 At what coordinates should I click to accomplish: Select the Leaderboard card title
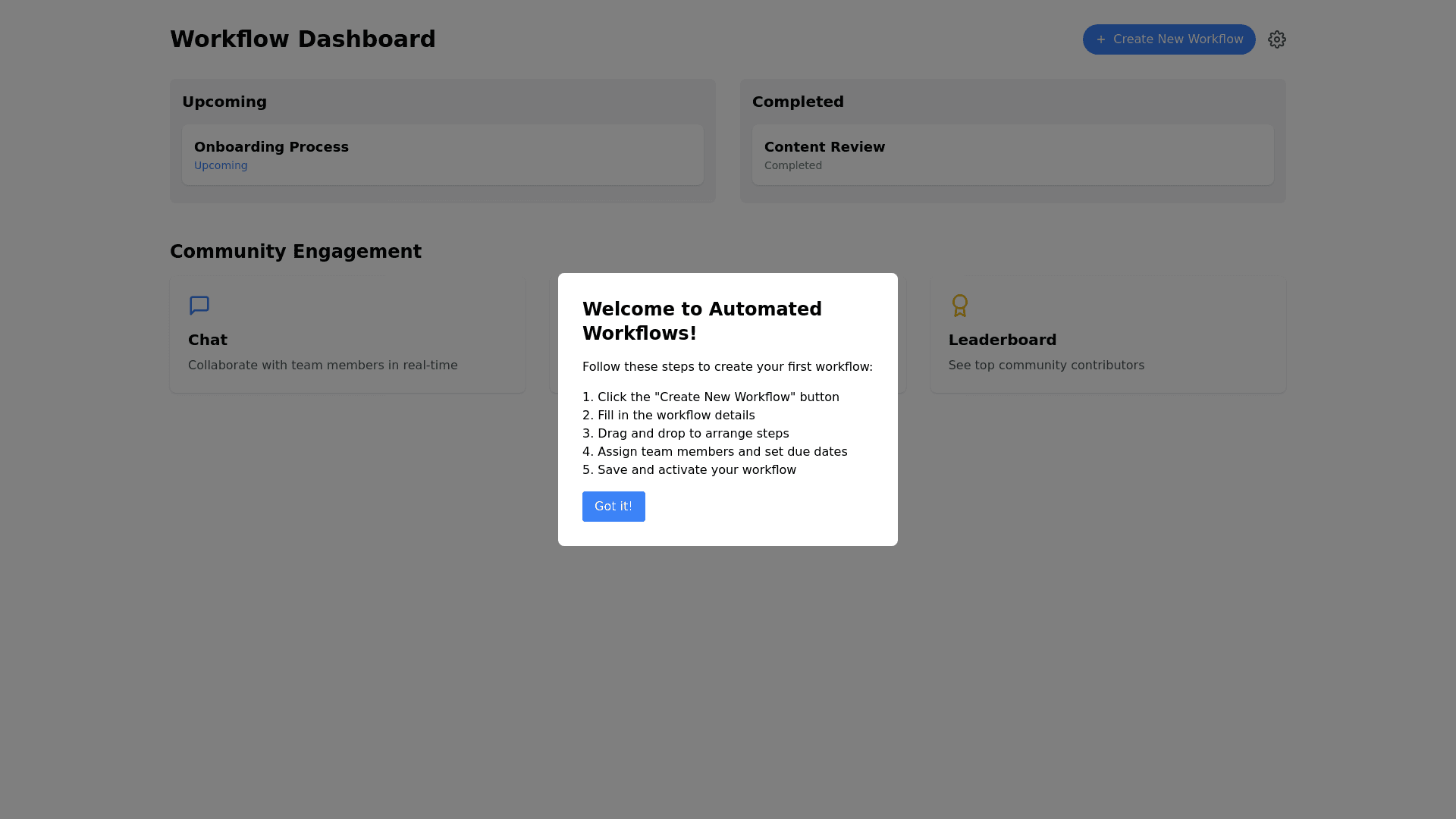tap(1002, 340)
